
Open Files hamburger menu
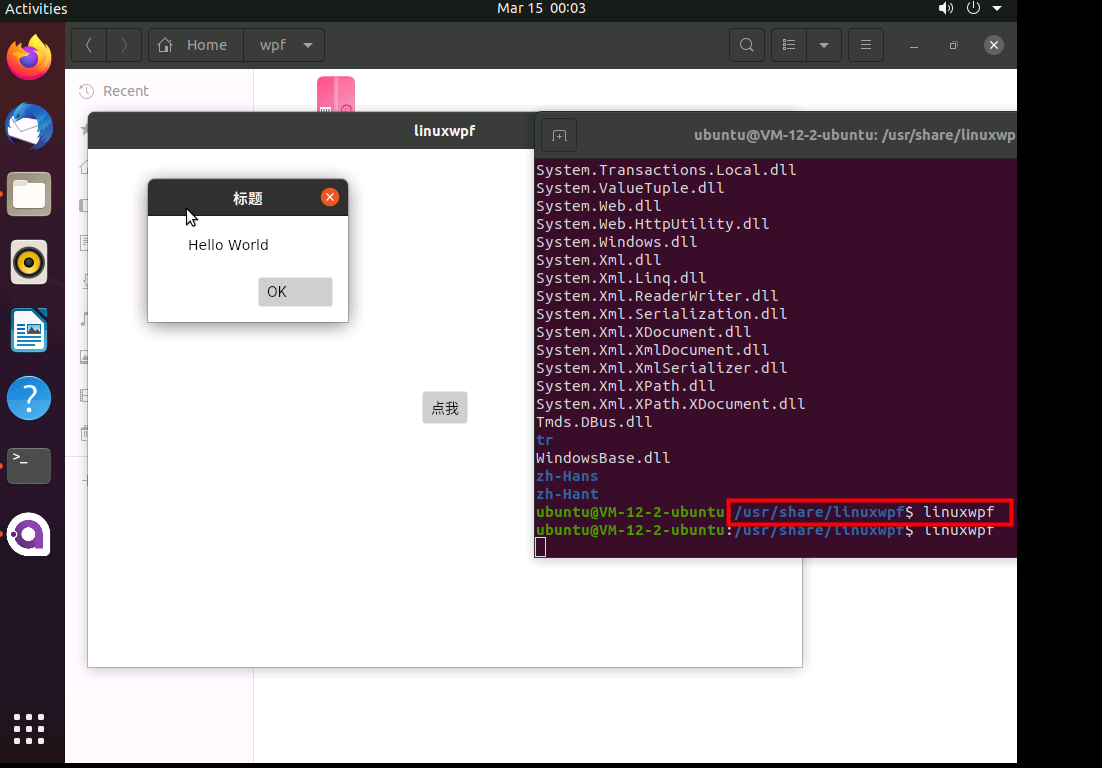[x=866, y=45]
